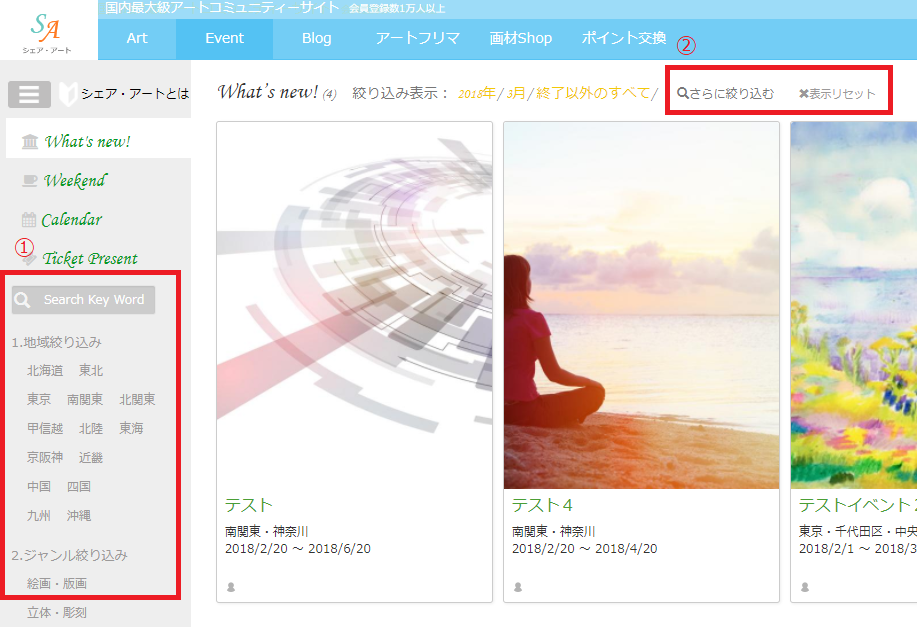Filter by region 東海
The width and height of the screenshot is (917, 627).
coord(131,429)
